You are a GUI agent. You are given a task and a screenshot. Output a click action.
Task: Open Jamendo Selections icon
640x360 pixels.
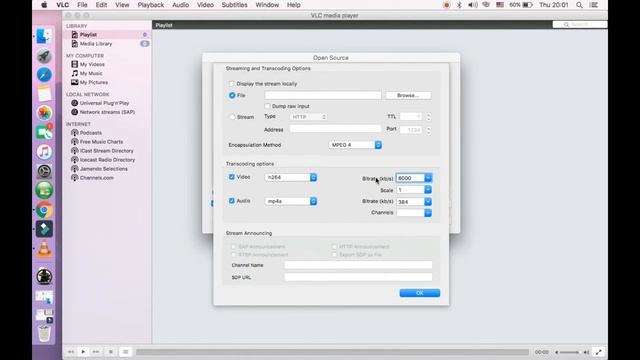[x=75, y=169]
